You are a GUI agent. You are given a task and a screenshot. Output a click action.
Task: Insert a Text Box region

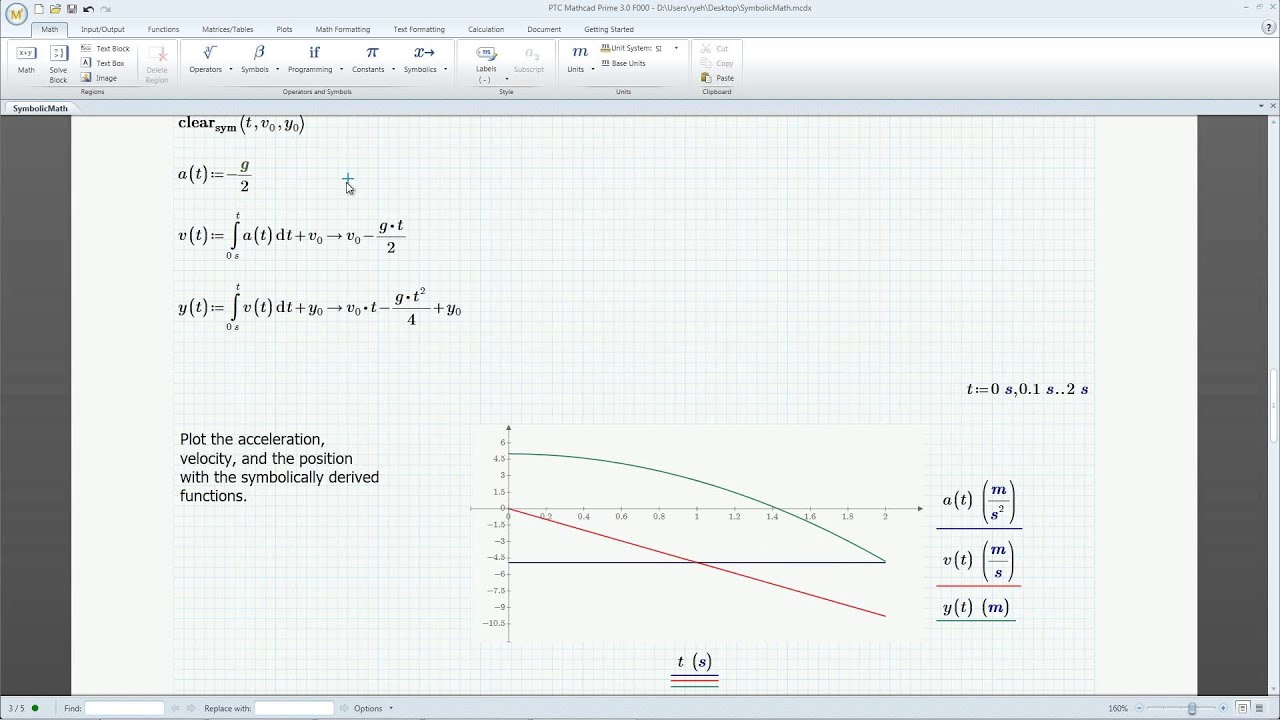point(102,63)
